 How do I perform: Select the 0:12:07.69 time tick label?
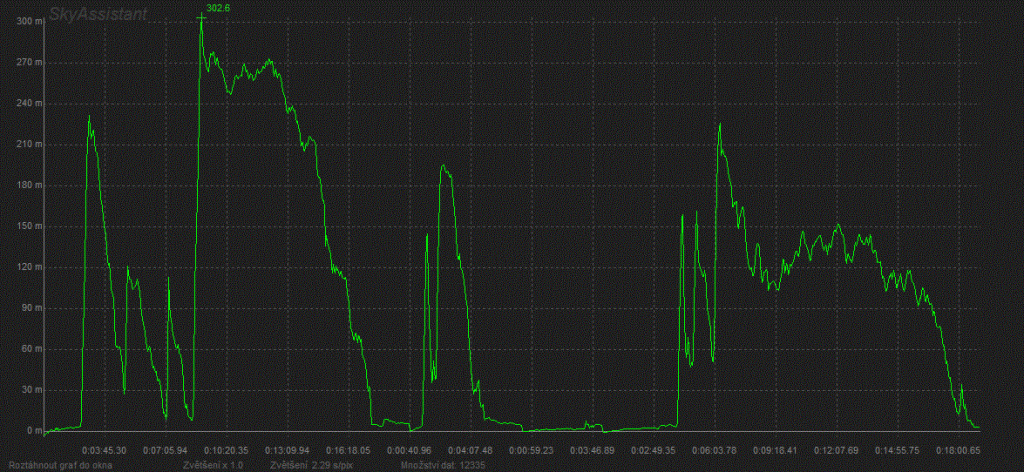(837, 450)
